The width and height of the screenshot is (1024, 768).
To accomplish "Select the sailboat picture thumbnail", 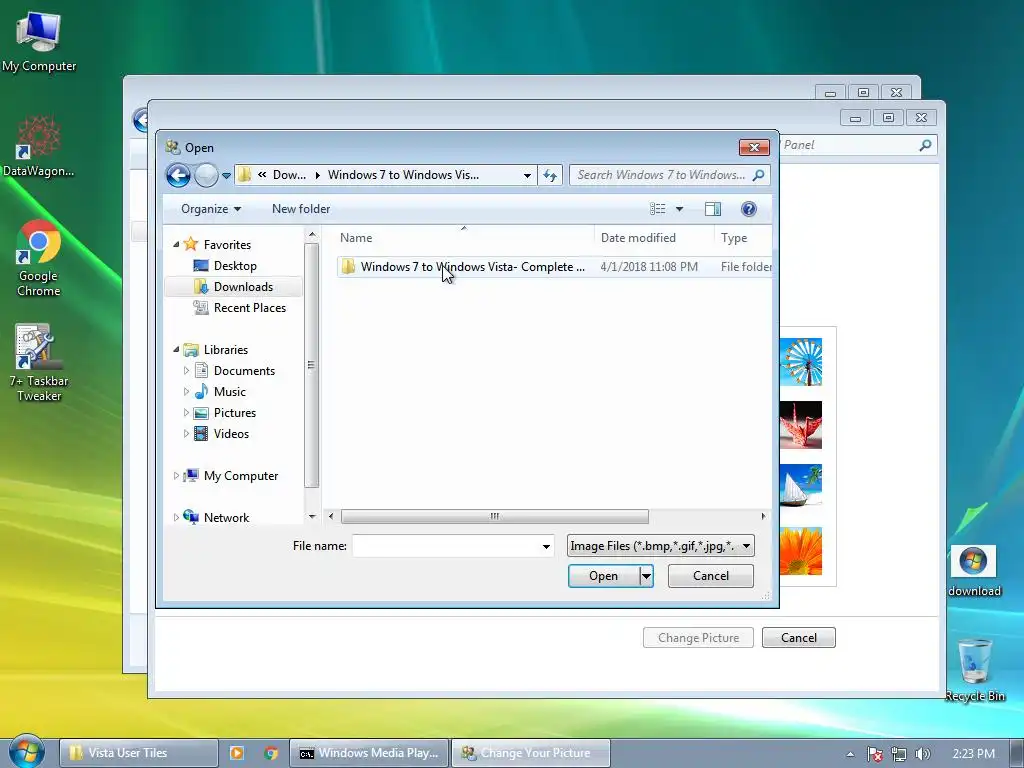I will pyautogui.click(x=801, y=485).
